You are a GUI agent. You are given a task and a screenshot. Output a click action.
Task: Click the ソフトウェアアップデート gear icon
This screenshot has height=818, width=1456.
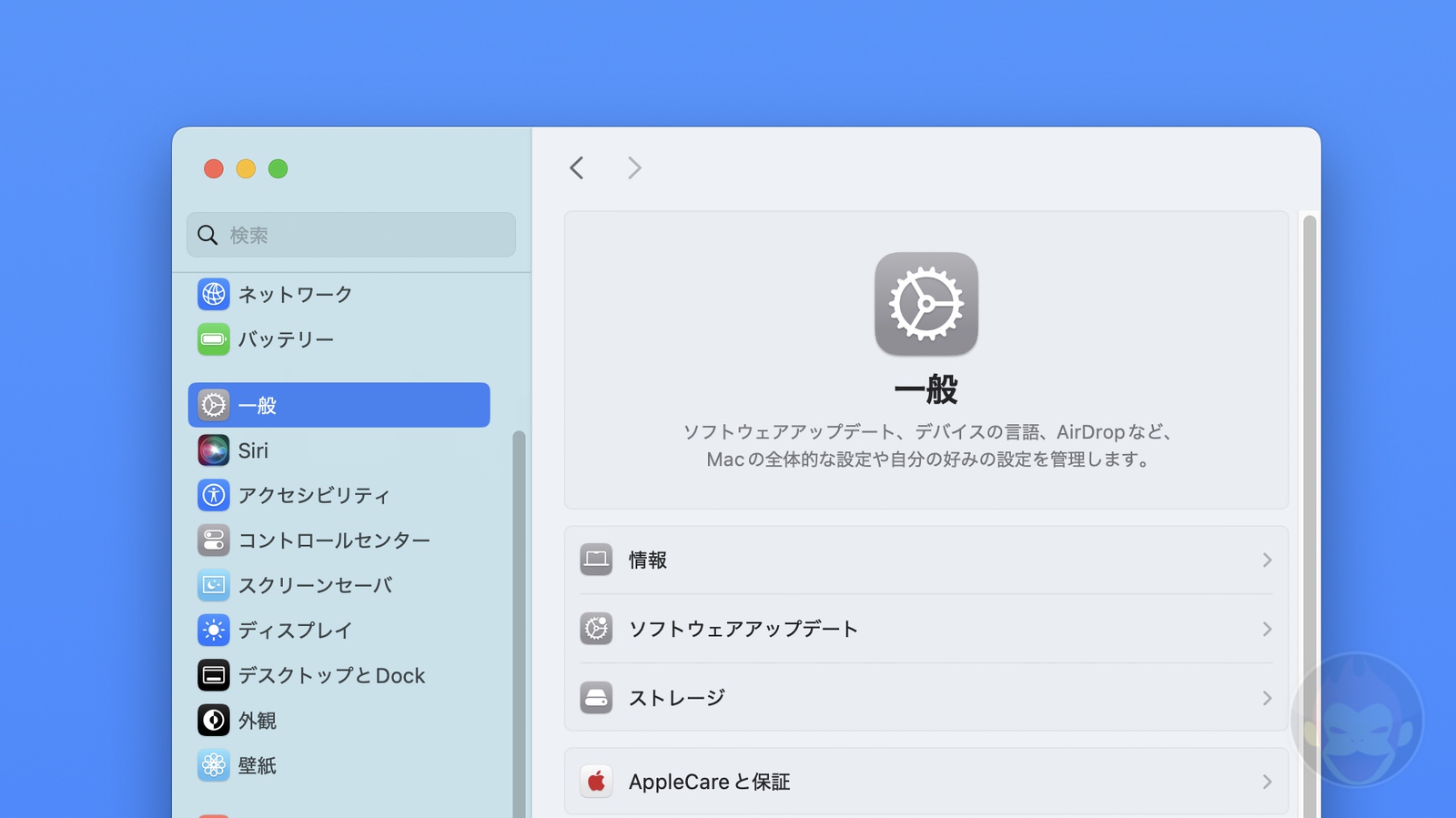(x=596, y=629)
